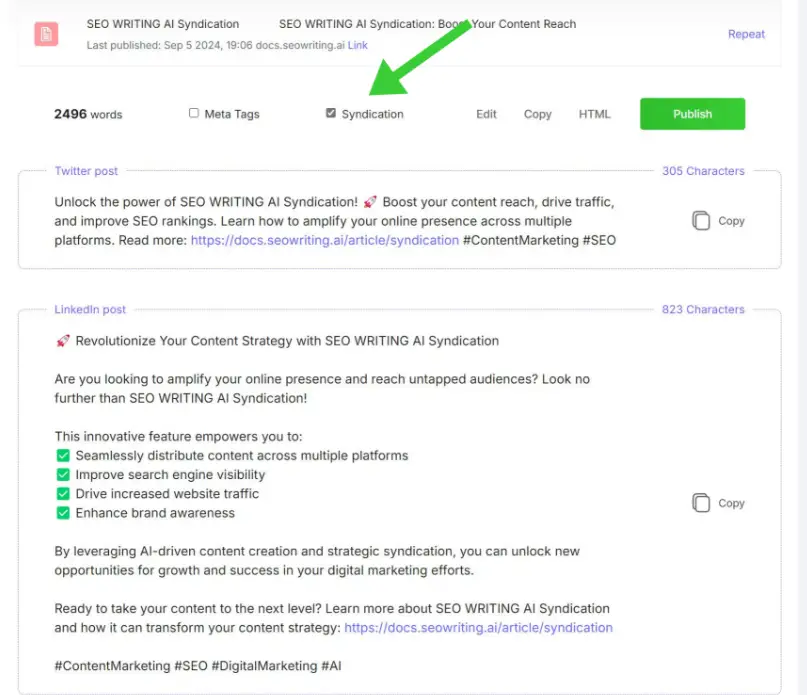Click the 'LinkedIn post' section heading
Screen dimensions: 807x695
(90, 309)
